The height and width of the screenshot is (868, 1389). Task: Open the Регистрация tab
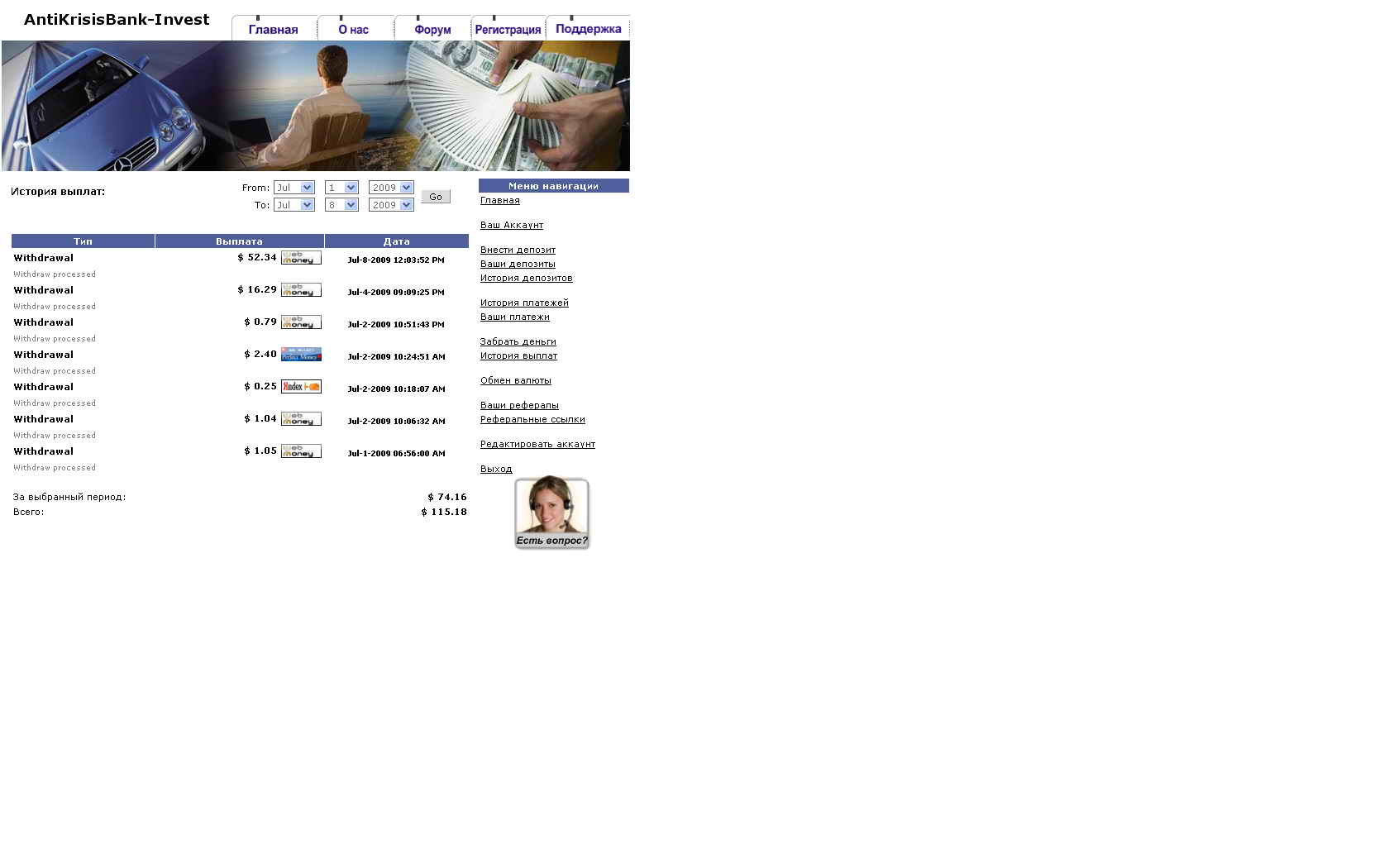click(x=508, y=29)
